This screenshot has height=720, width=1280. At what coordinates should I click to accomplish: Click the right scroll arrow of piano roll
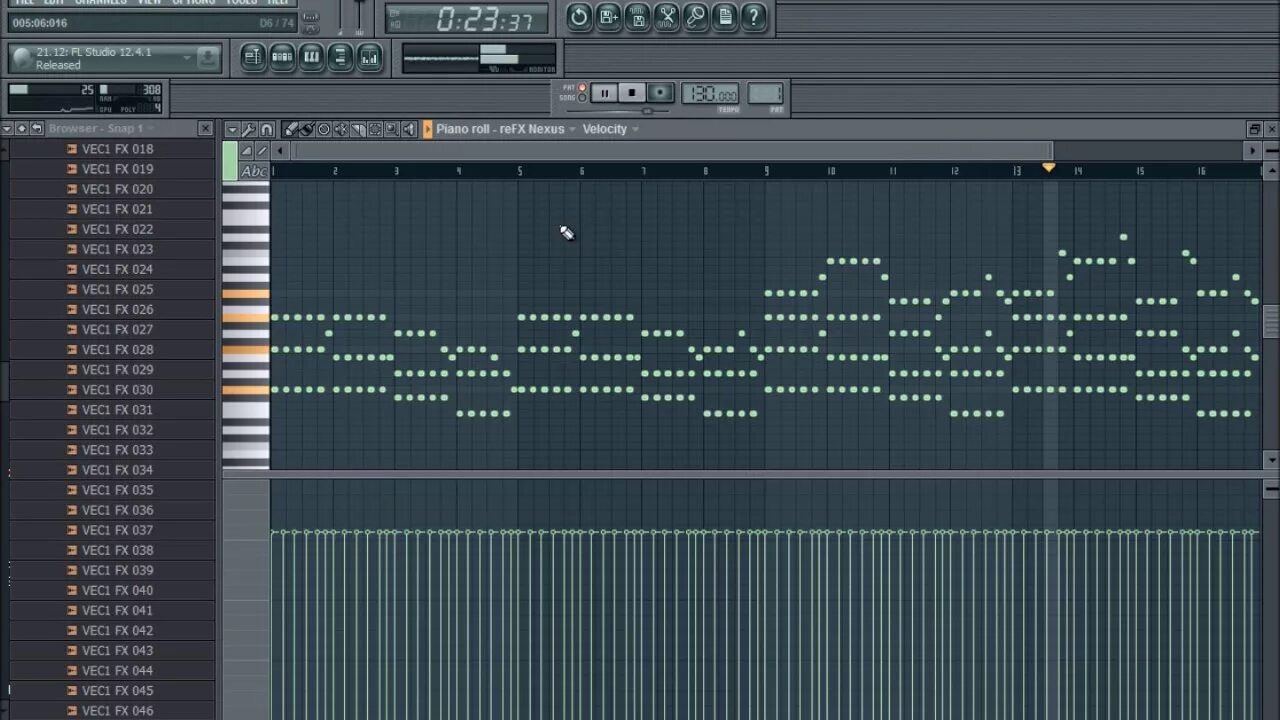(1252, 151)
